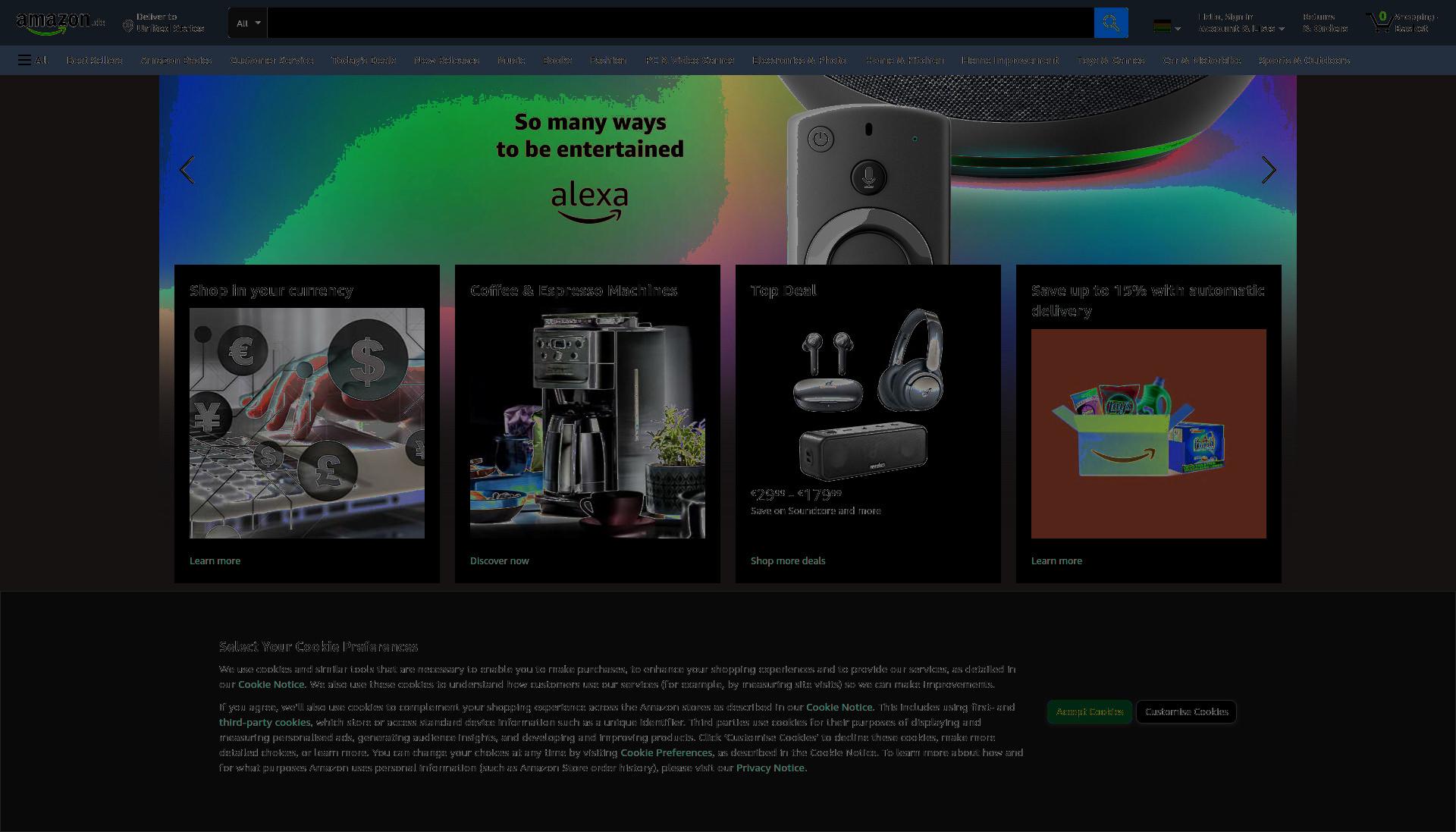
Task: View Today's Deals
Action: click(x=363, y=60)
